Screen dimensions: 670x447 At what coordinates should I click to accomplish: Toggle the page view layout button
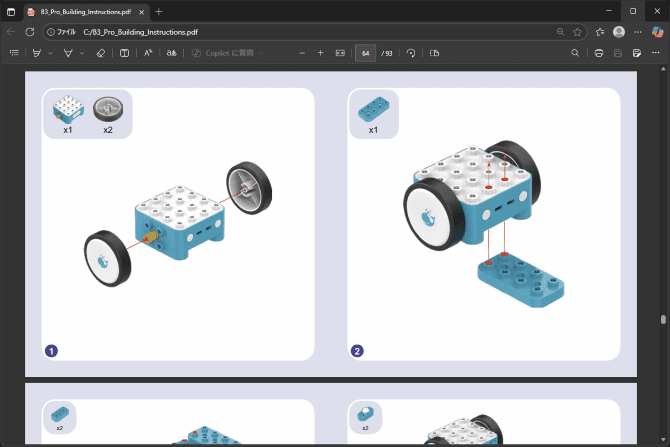click(x=434, y=52)
